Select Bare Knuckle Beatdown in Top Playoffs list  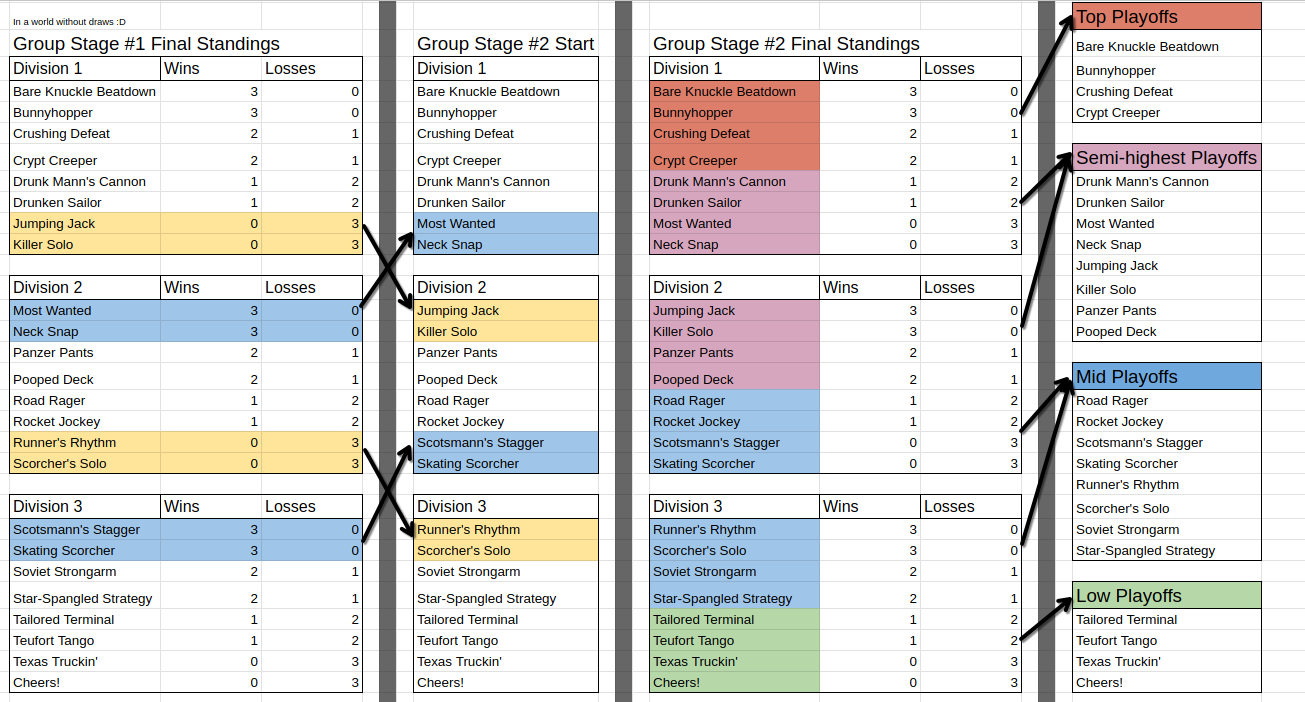[x=1147, y=46]
